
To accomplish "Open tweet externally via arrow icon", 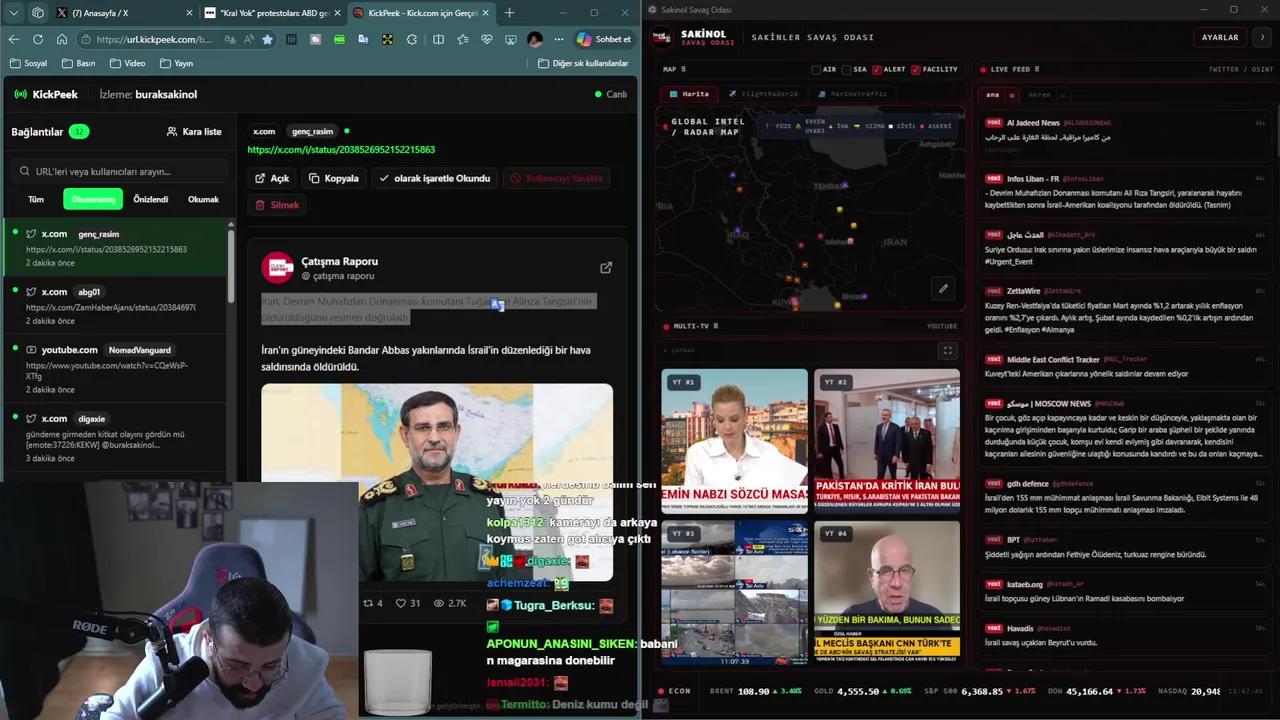I will (x=606, y=268).
